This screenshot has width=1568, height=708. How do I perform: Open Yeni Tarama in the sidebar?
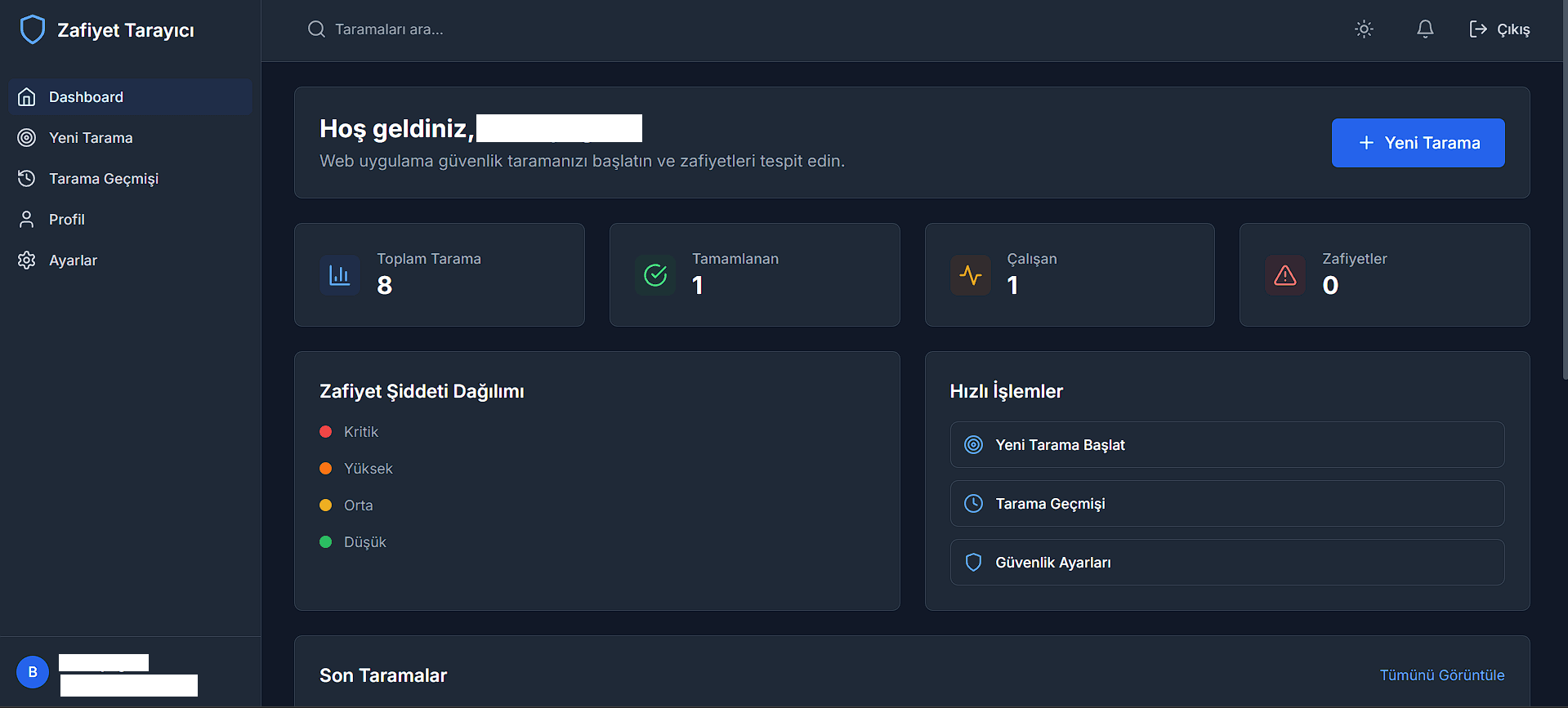131,138
